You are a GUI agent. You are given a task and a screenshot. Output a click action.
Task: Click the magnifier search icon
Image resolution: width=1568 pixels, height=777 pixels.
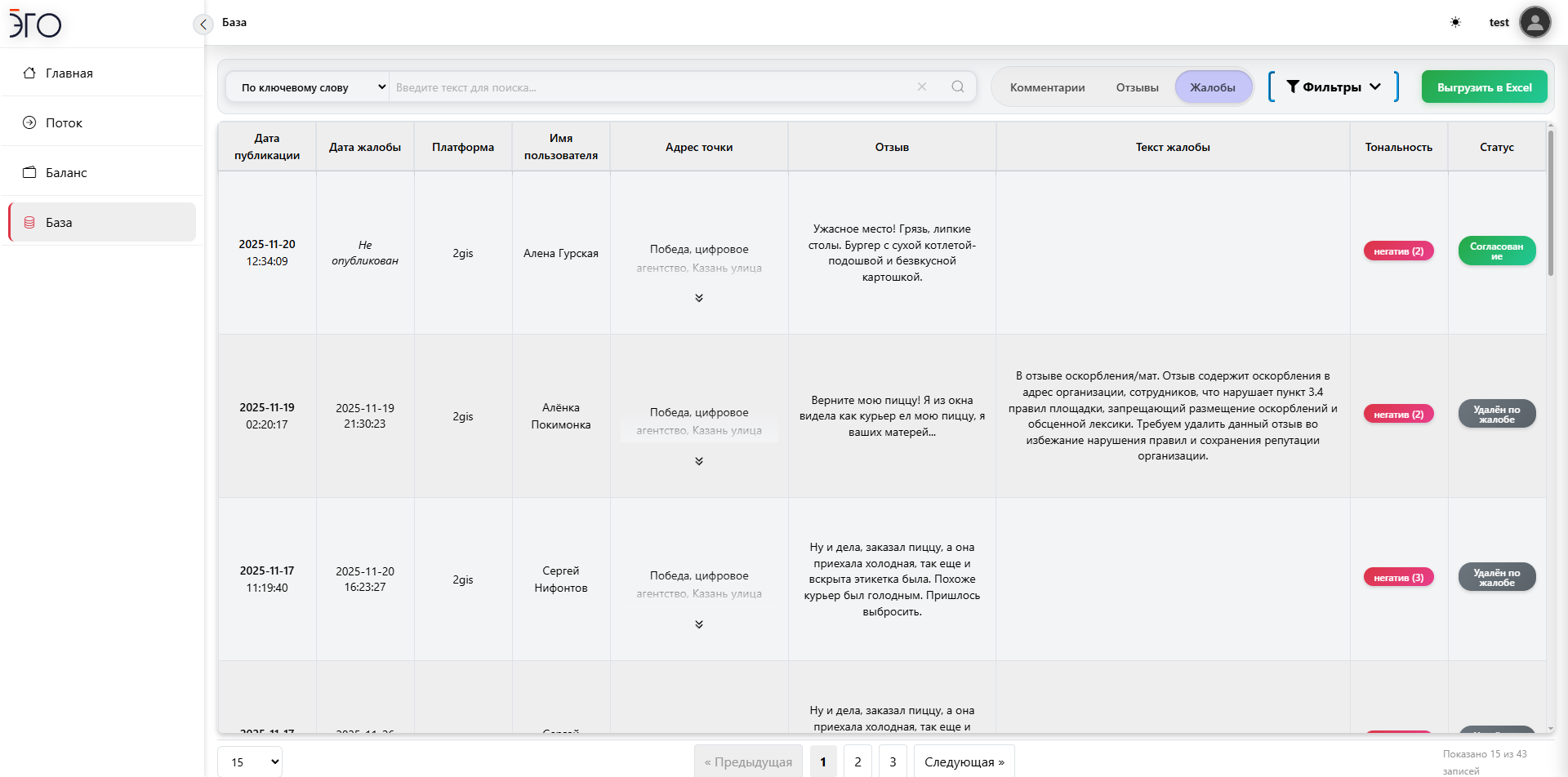pos(957,87)
